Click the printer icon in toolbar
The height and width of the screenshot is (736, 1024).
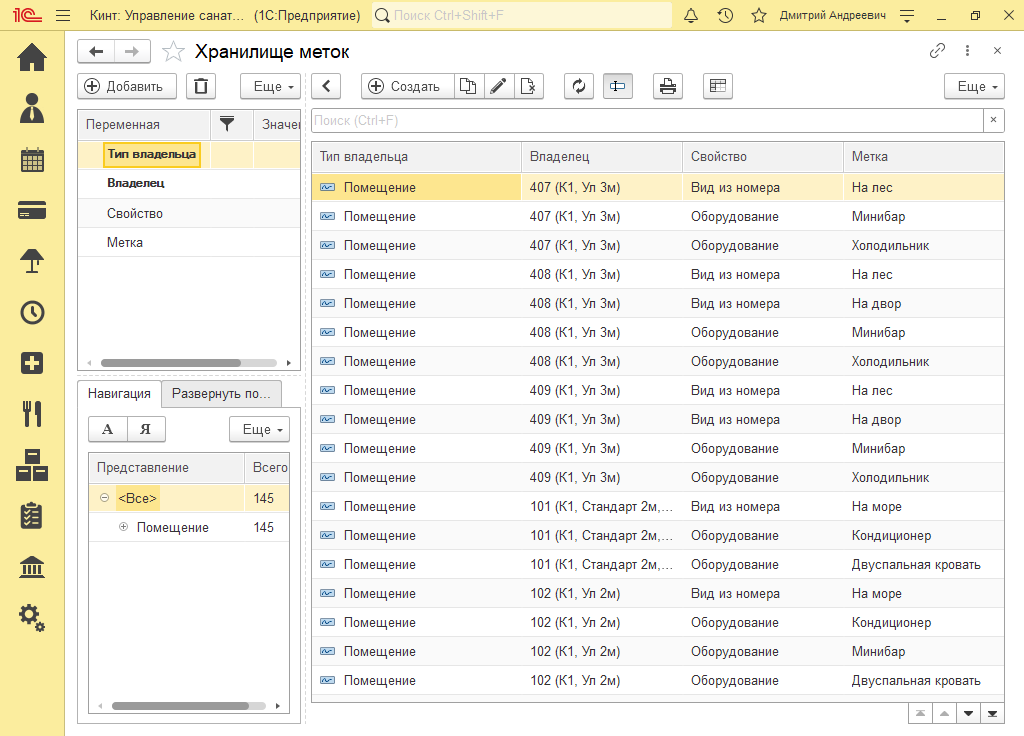(x=668, y=86)
